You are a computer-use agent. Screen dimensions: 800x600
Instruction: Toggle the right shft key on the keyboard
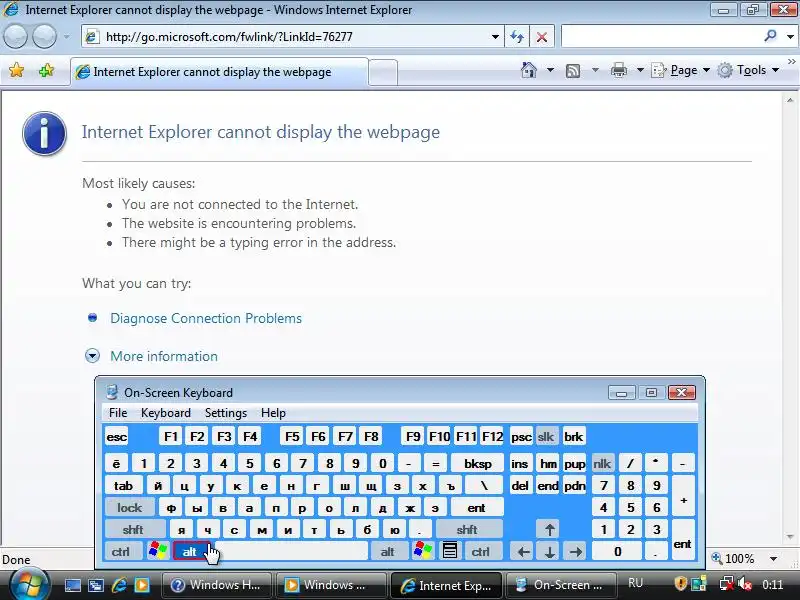(x=467, y=530)
